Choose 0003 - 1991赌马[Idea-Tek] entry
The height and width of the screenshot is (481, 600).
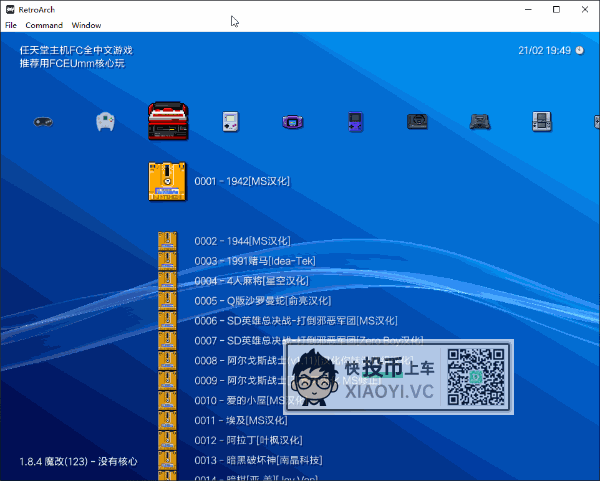[253, 261]
